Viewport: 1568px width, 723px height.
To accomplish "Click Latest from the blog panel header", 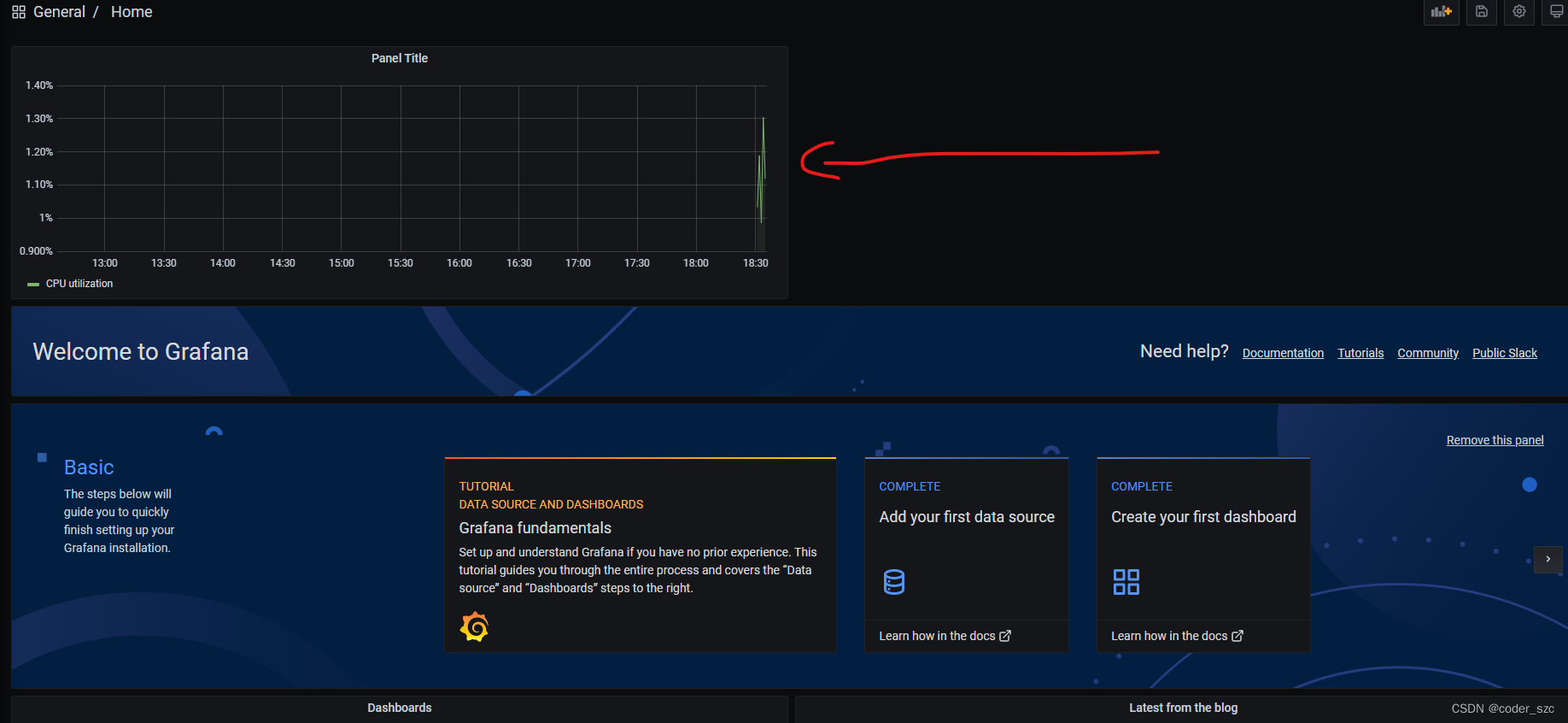I will [1183, 708].
